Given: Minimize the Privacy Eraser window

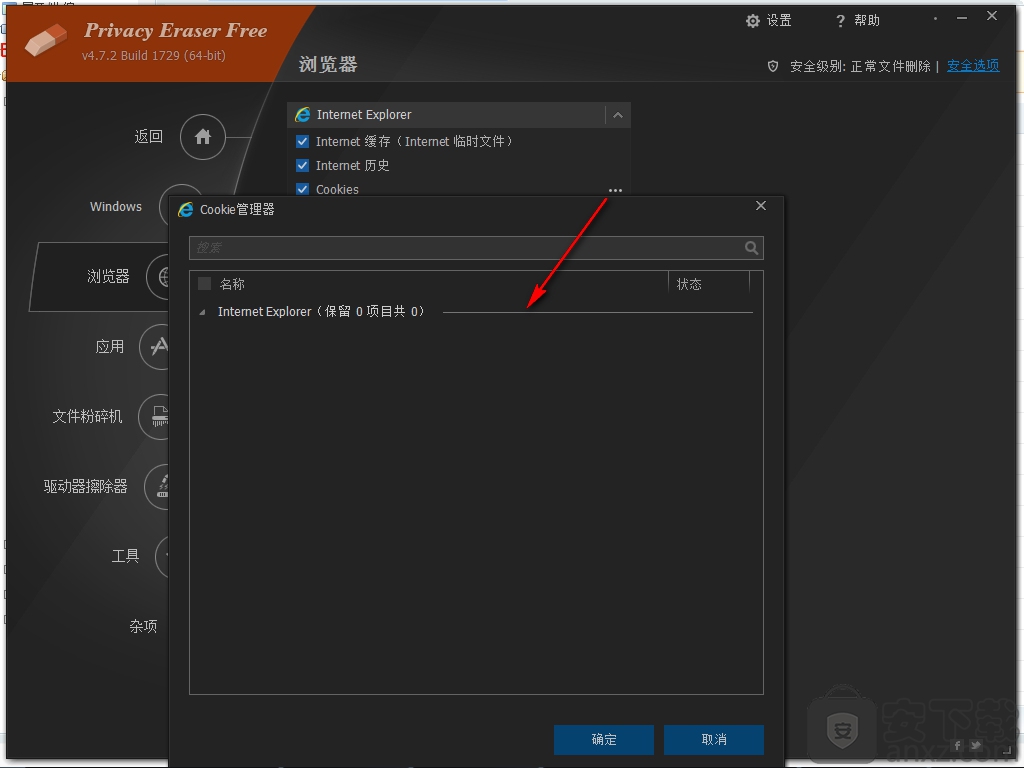Looking at the screenshot, I should pos(962,18).
